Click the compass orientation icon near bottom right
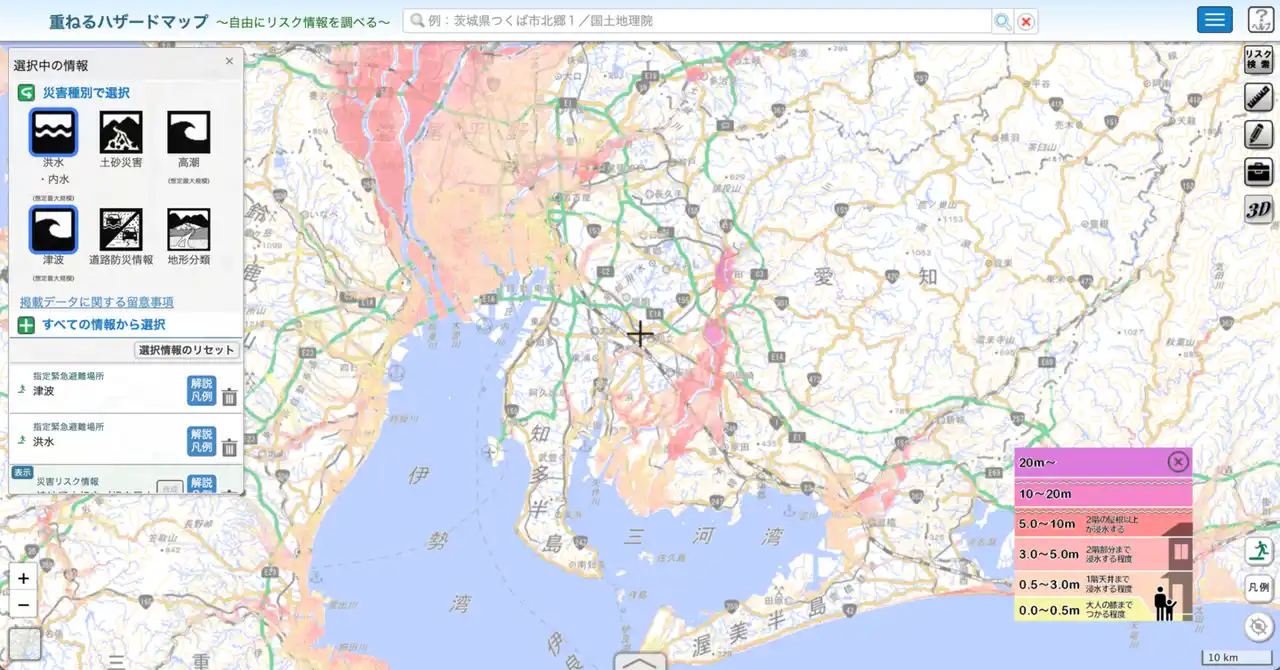The width and height of the screenshot is (1280, 670). click(x=1258, y=622)
